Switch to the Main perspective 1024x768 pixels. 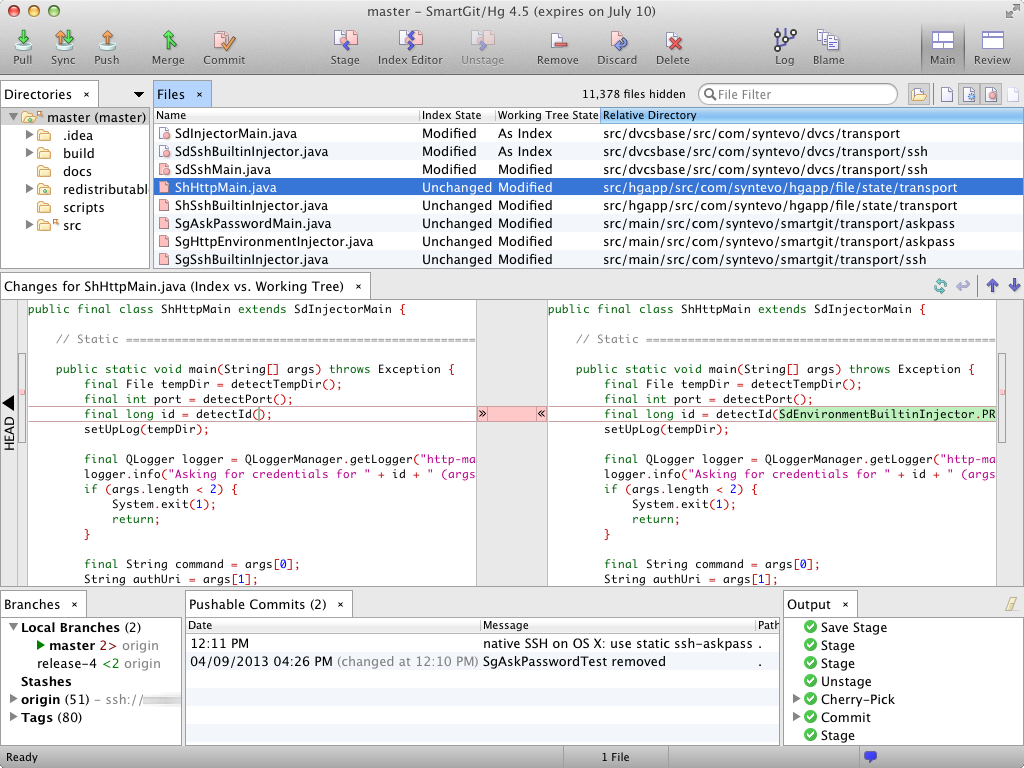point(941,46)
